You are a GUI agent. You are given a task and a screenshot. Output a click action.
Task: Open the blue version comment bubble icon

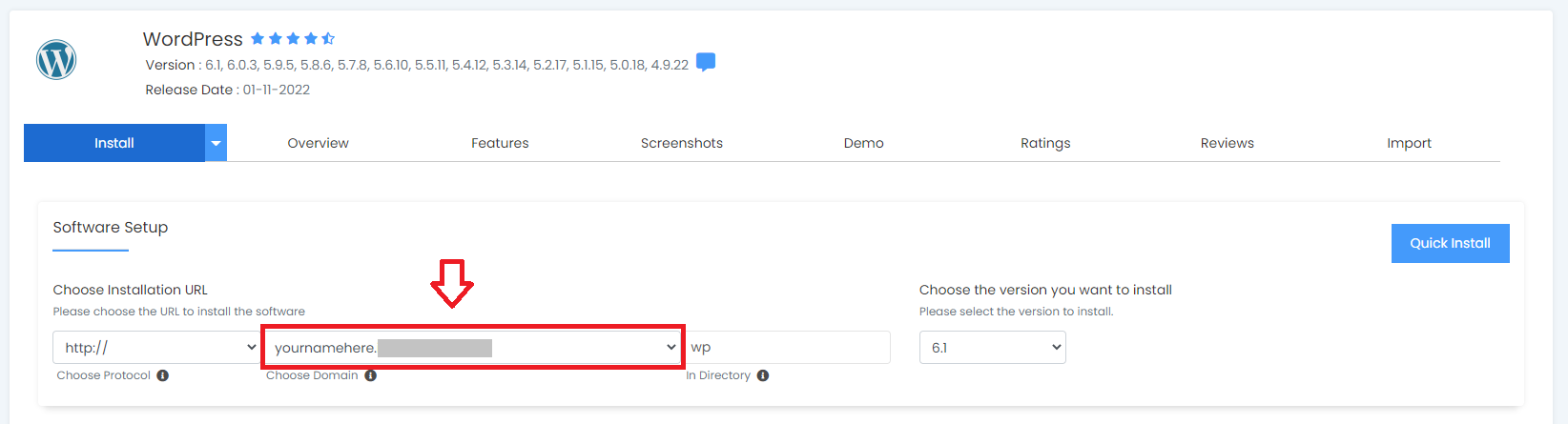tap(706, 63)
